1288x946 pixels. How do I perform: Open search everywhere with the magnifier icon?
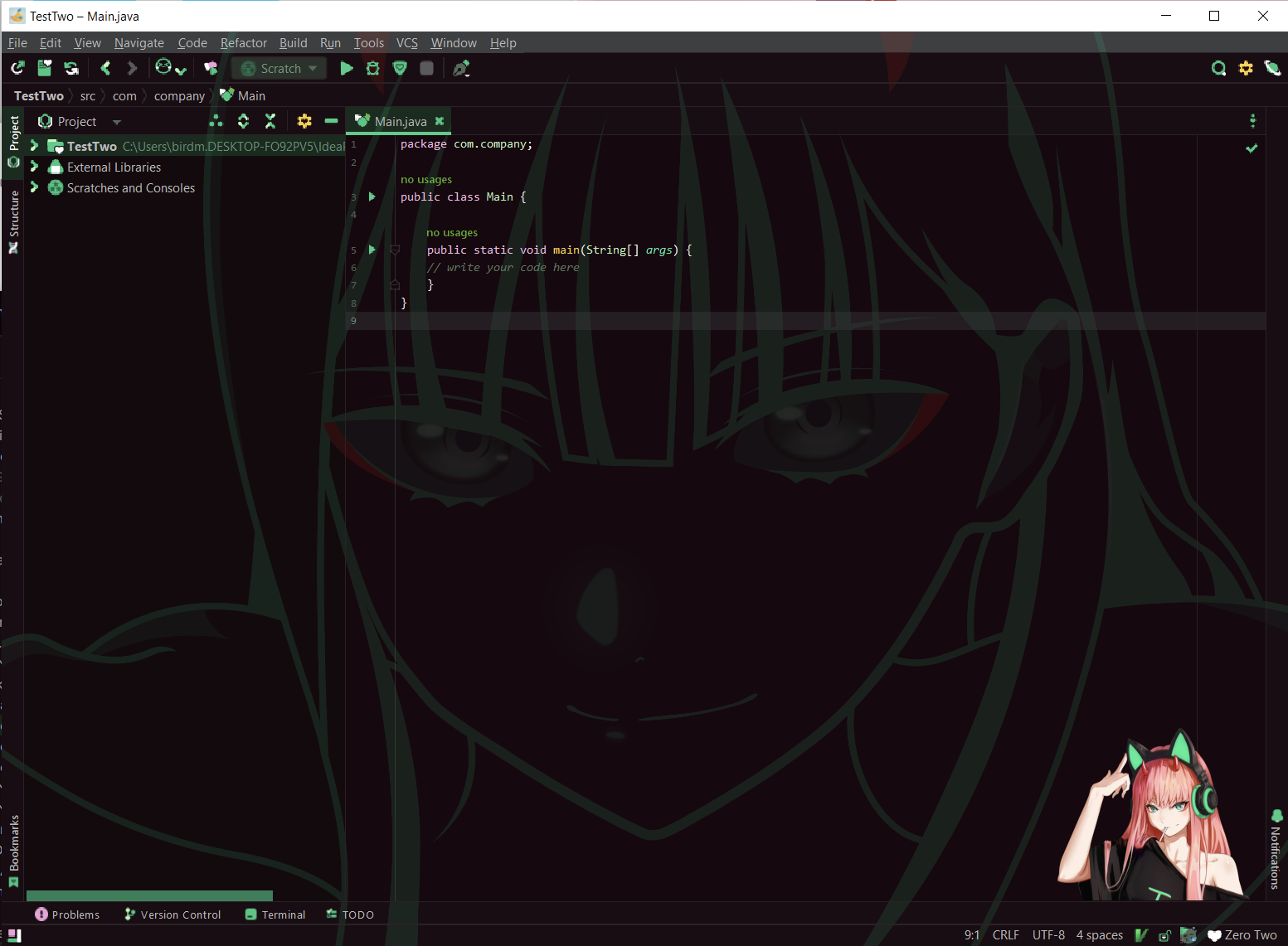point(1218,68)
